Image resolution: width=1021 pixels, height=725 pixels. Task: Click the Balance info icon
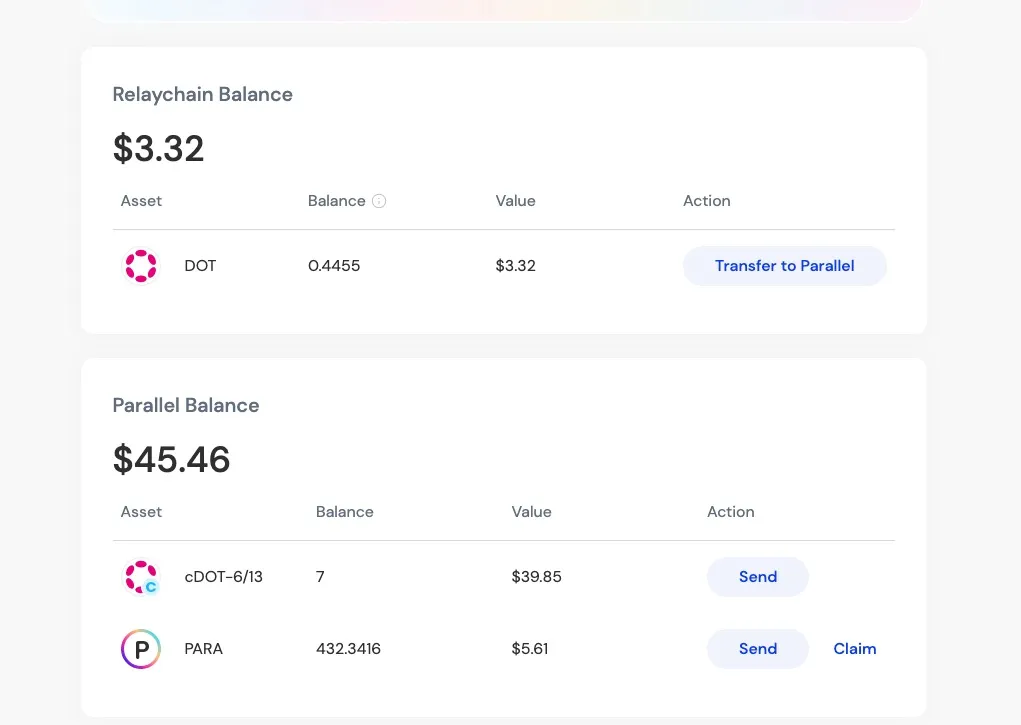379,201
